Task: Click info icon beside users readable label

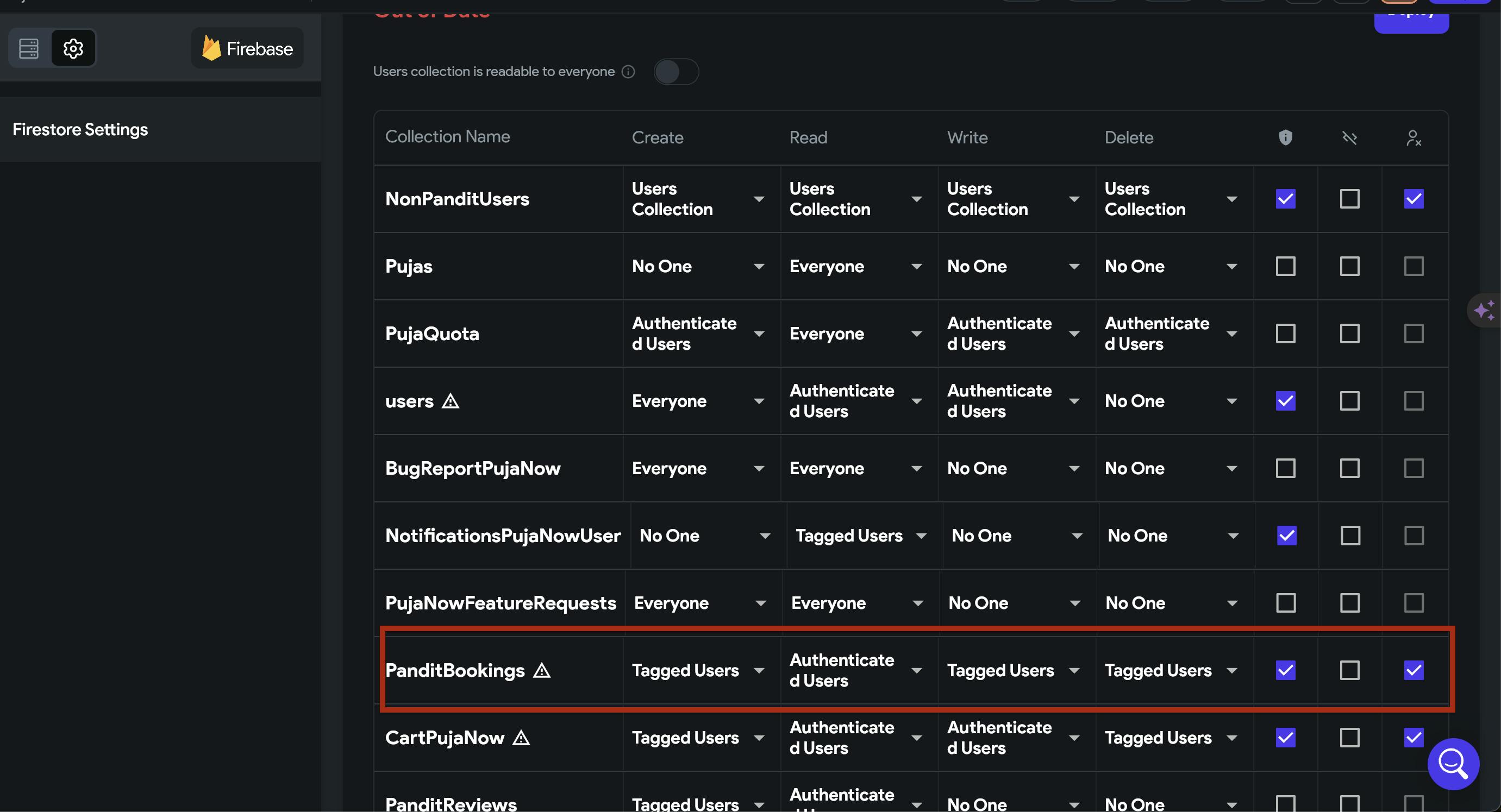Action: click(628, 72)
